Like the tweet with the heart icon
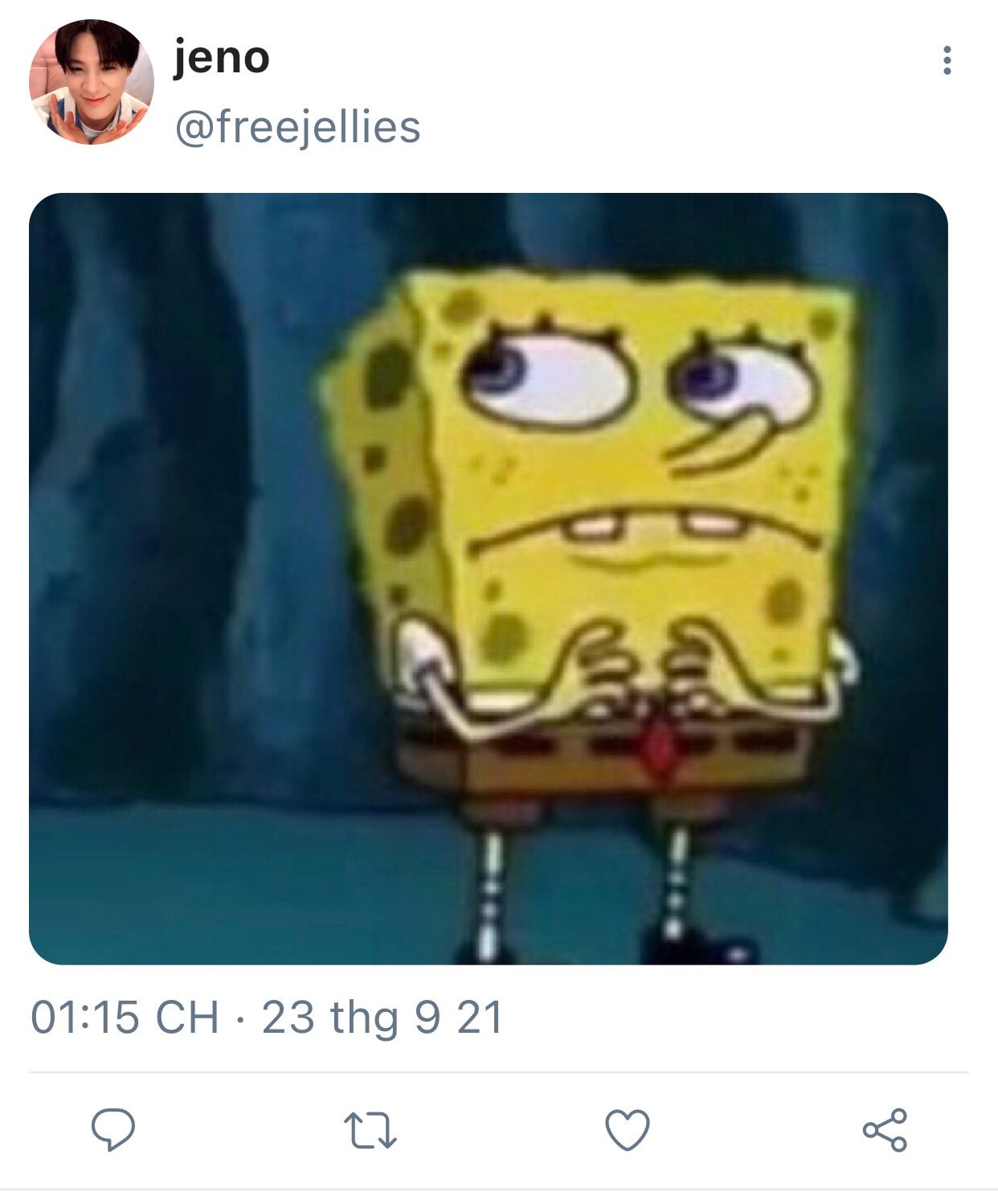The width and height of the screenshot is (998, 1204). pyautogui.click(x=627, y=1130)
